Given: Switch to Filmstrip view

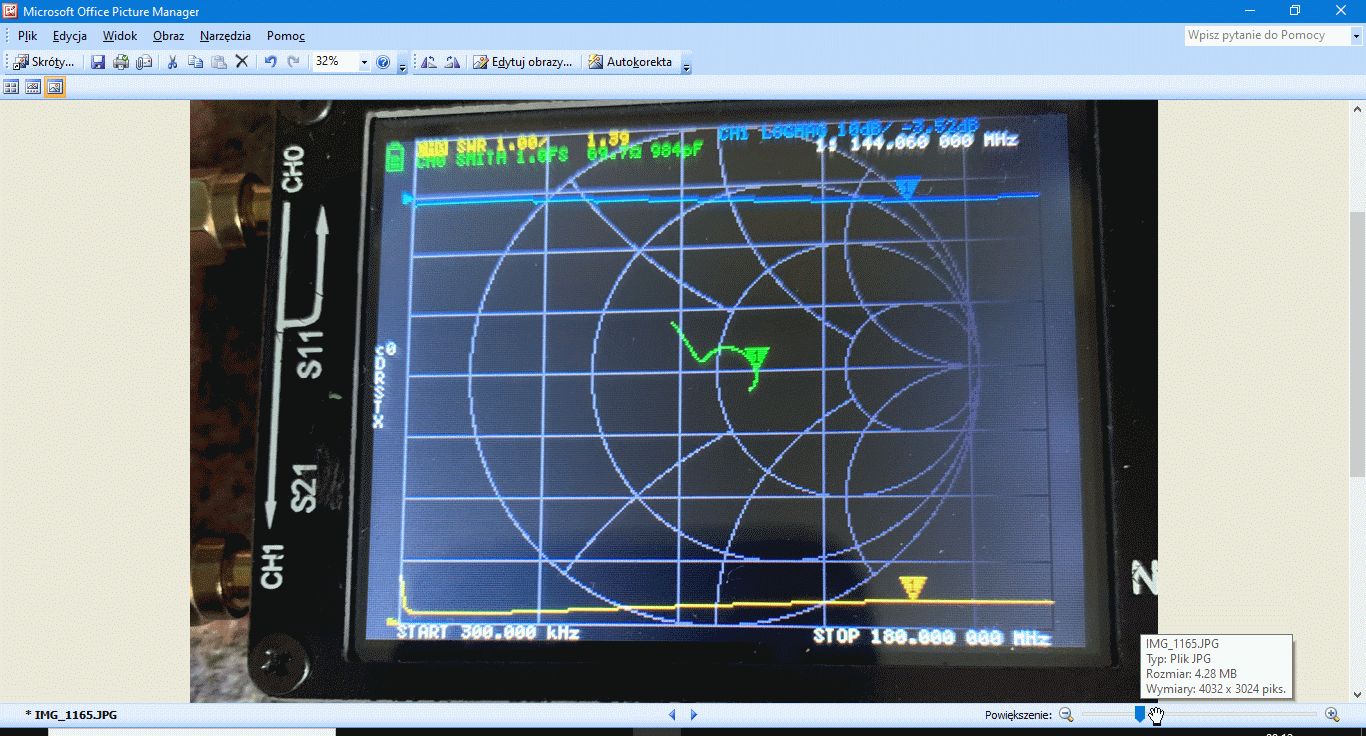Looking at the screenshot, I should tap(33, 87).
